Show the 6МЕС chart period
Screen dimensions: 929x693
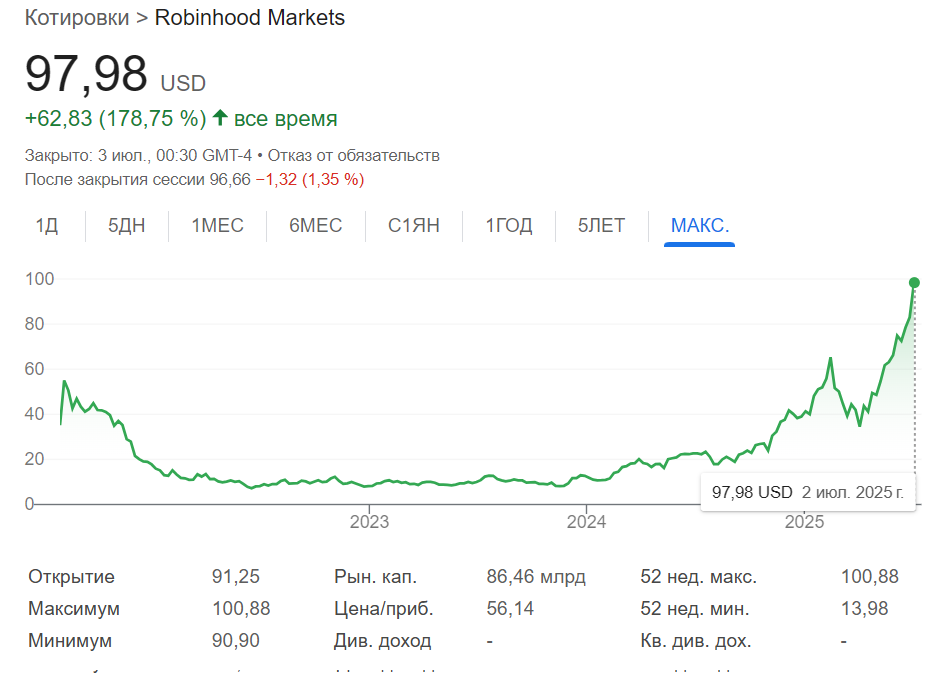tap(316, 226)
